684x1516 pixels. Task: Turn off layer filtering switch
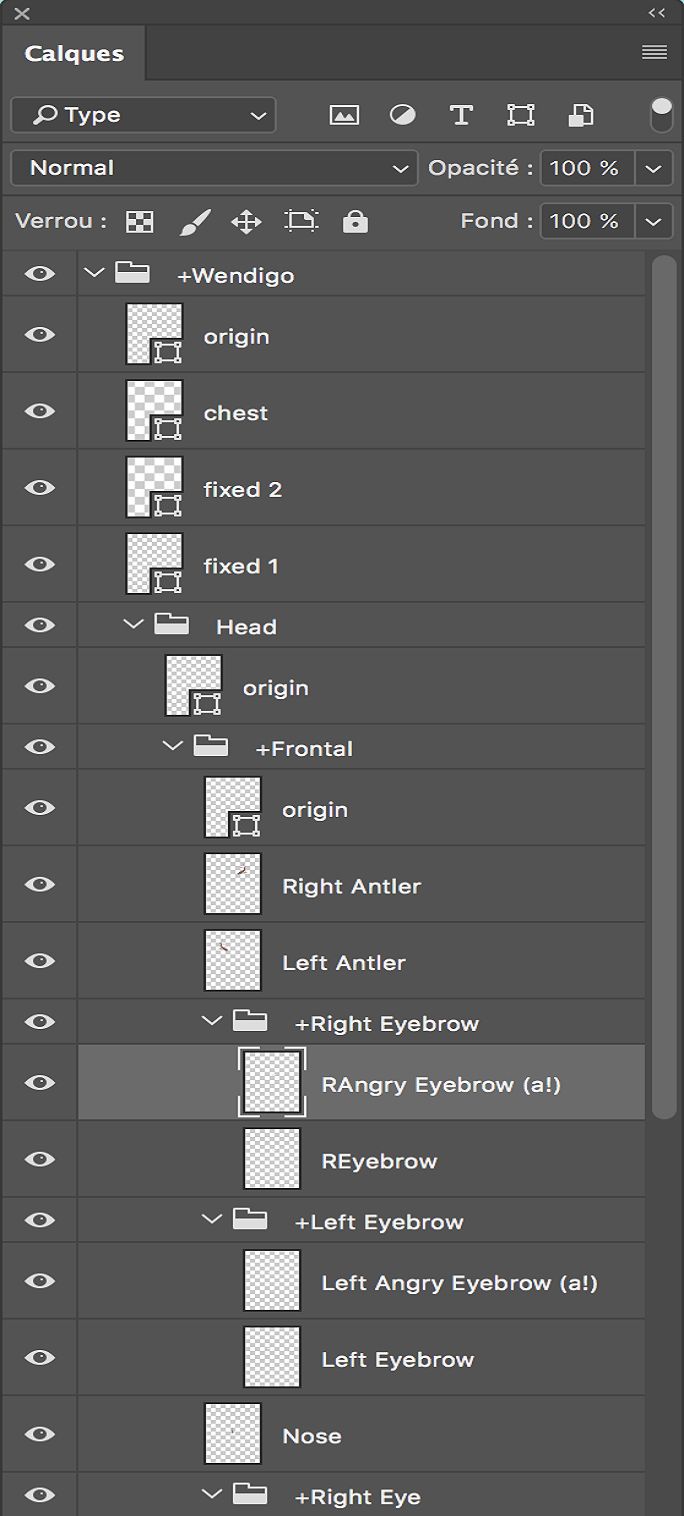point(661,115)
